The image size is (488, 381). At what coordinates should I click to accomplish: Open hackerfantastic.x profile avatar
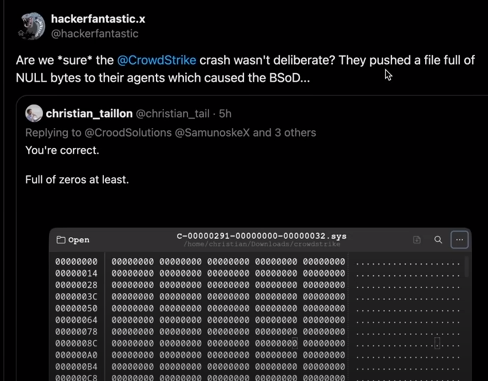pos(32,26)
